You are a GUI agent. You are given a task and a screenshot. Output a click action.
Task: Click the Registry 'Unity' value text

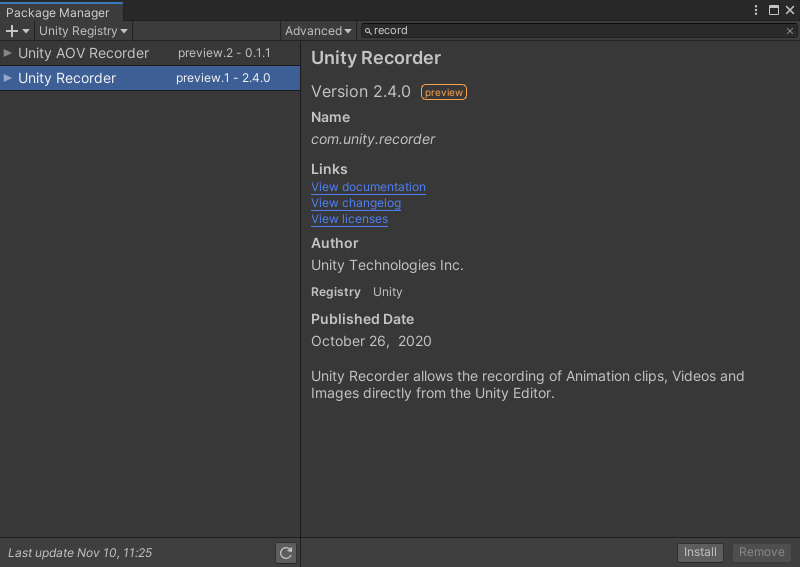click(388, 292)
